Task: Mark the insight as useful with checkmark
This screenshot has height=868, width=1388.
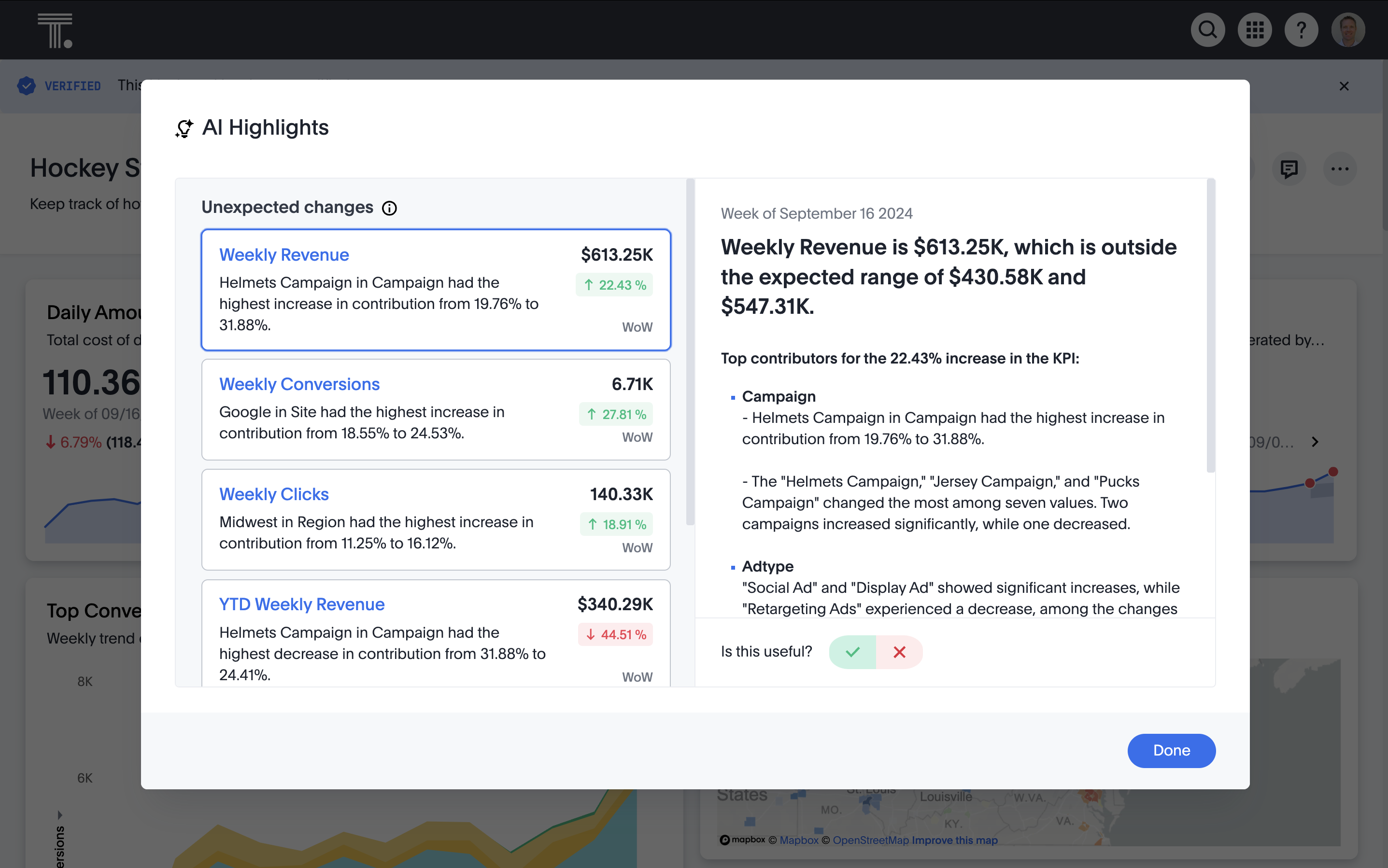Action: click(852, 652)
